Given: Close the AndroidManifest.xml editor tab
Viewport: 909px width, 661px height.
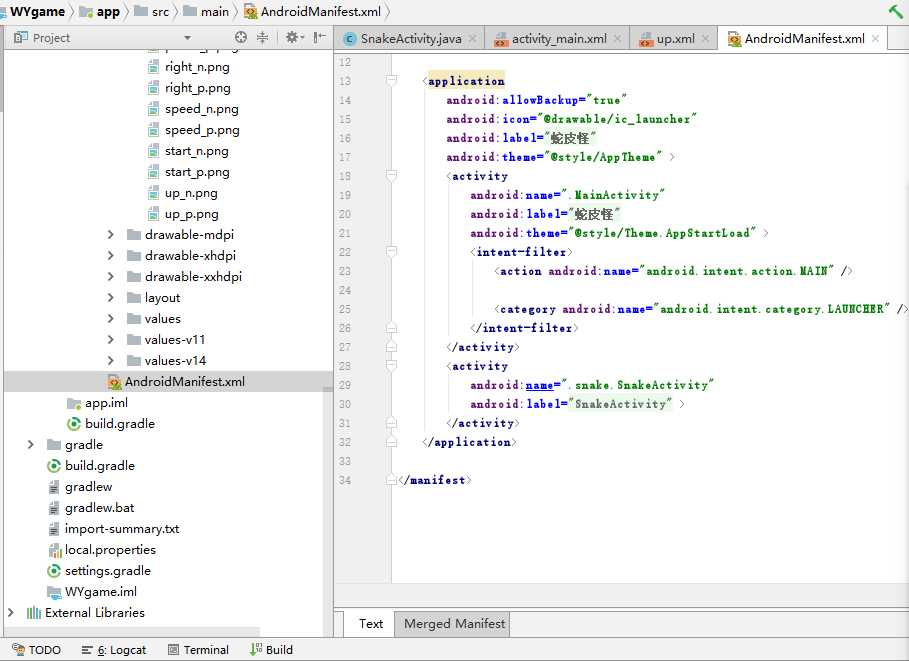Looking at the screenshot, I should coord(875,39).
